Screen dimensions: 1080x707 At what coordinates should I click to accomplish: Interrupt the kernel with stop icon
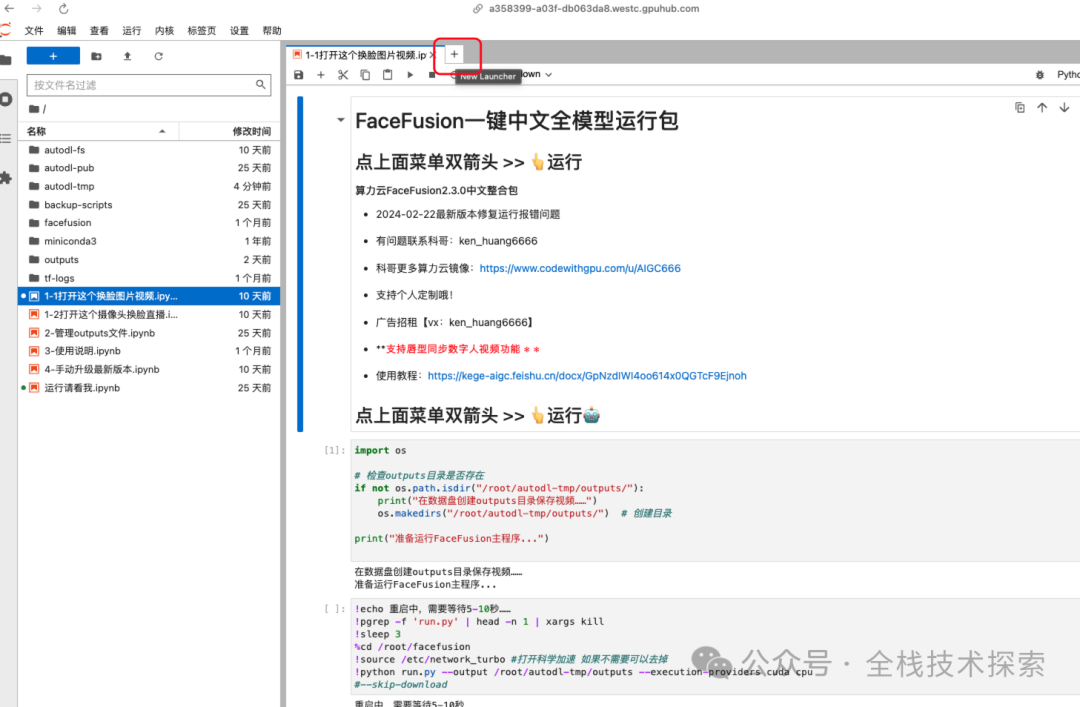432,74
